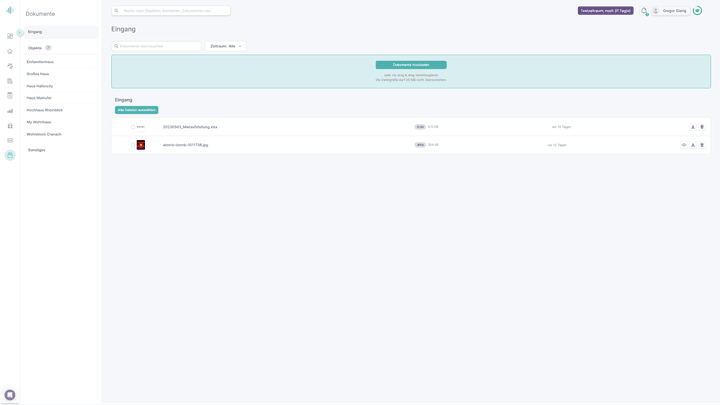Click the Dokumente durchsuchen search field

tap(157, 46)
